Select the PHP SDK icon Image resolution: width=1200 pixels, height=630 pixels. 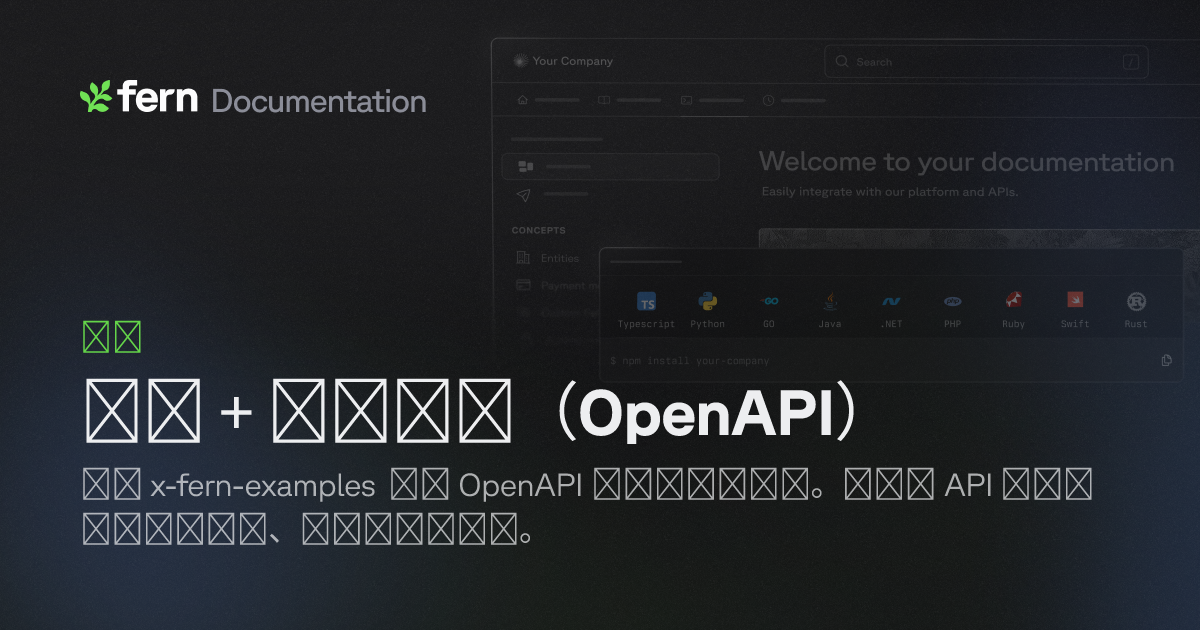tap(953, 300)
